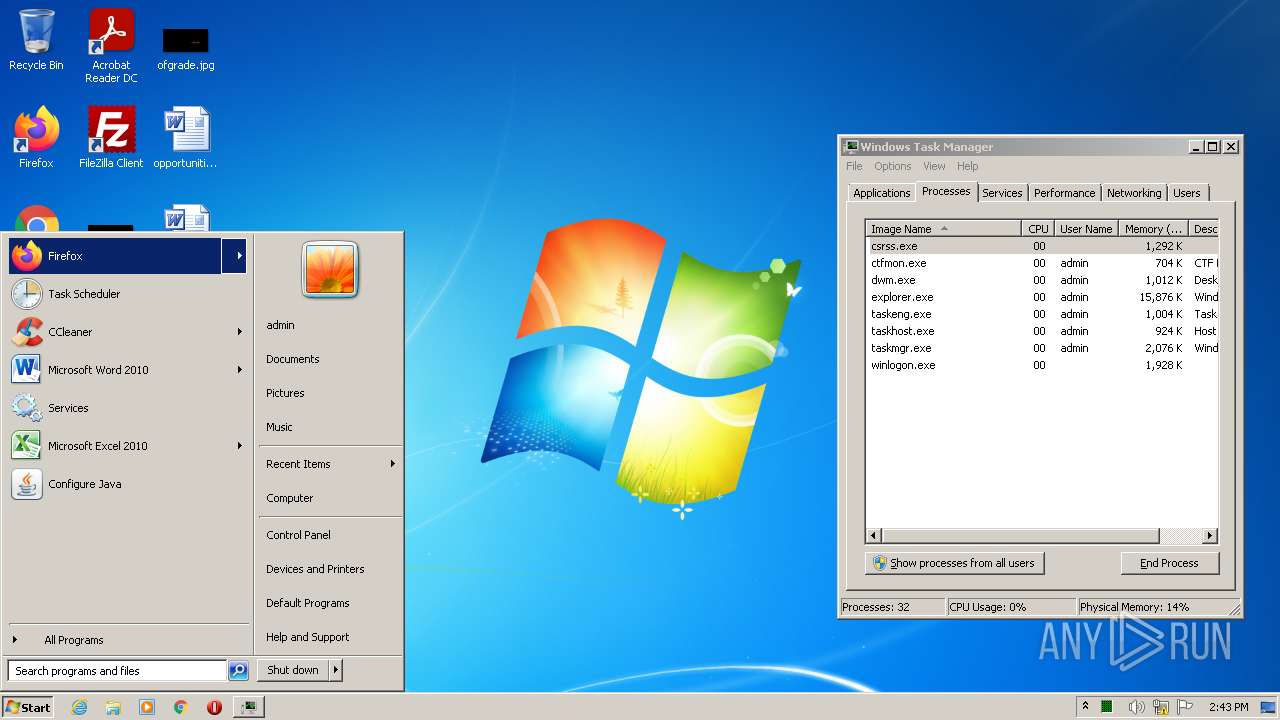Sort processes by CPU column
Viewport: 1280px width, 720px height.
tap(1038, 229)
